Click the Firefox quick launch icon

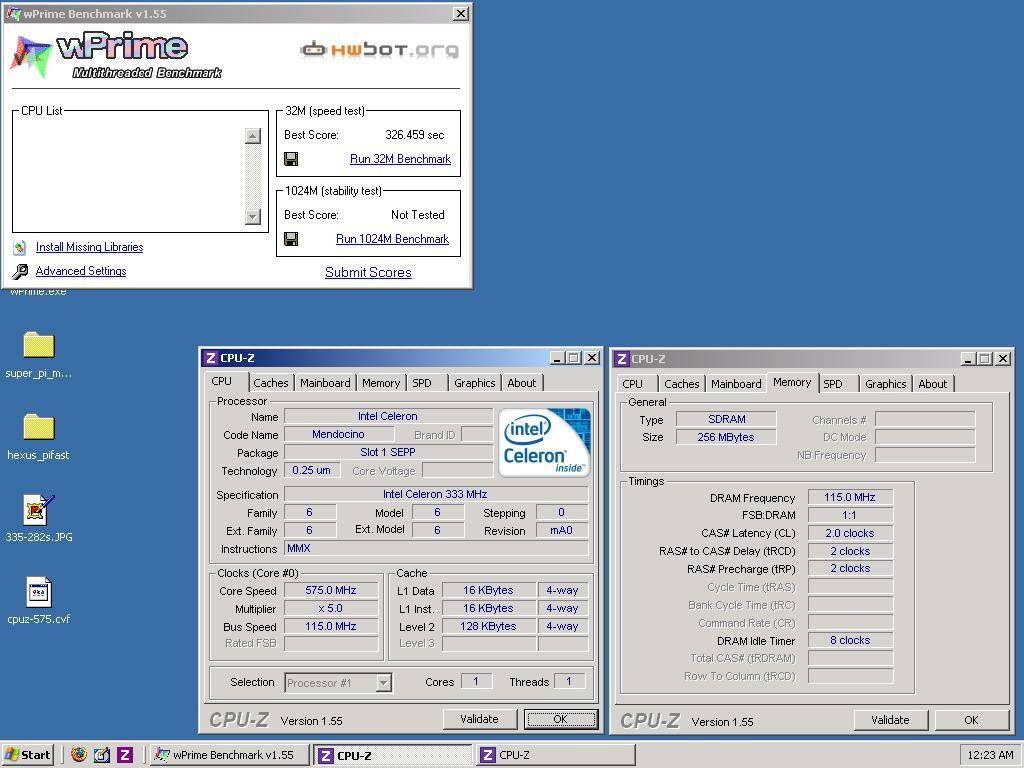pos(79,754)
